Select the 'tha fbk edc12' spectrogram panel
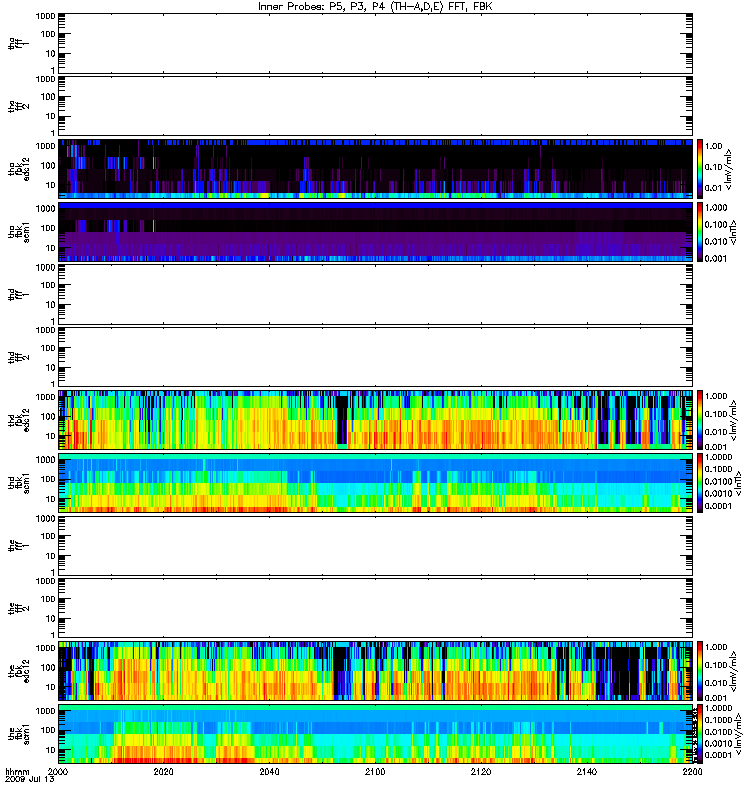 pyautogui.click(x=376, y=168)
